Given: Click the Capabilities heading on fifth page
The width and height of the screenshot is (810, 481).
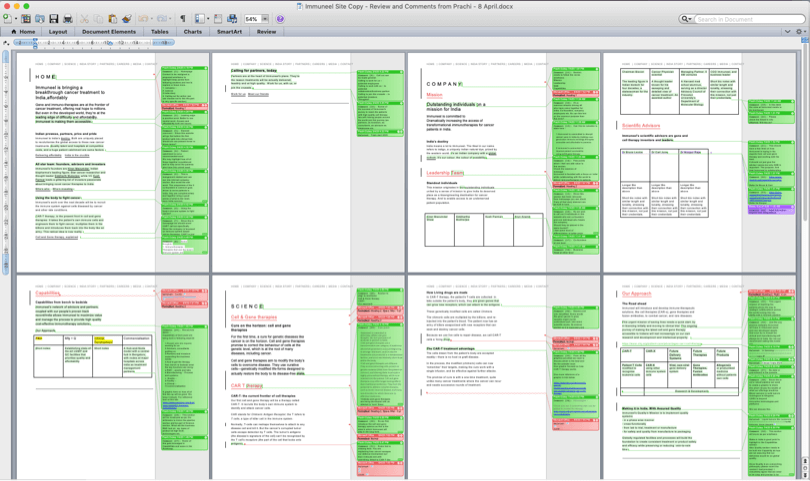Looking at the screenshot, I should pos(48,293).
